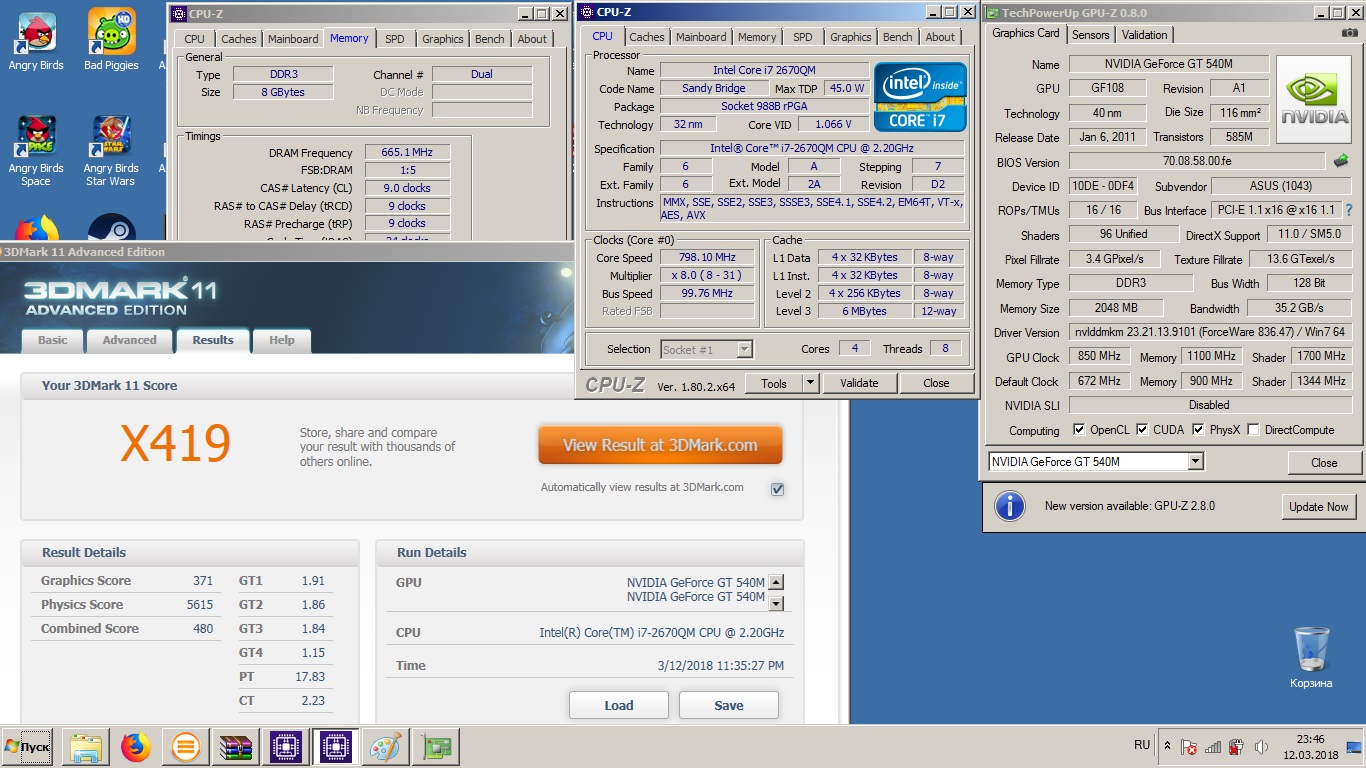Click the Save button in 3DMark

click(729, 705)
